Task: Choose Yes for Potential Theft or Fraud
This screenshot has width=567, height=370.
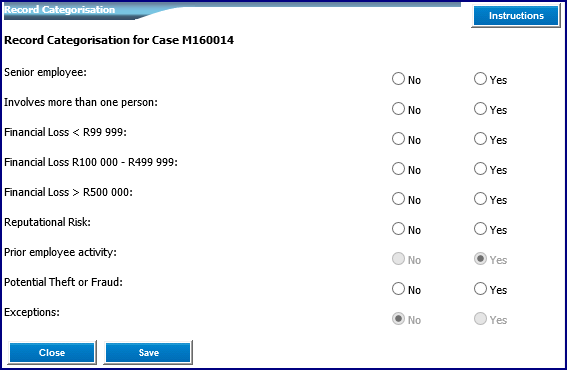Action: (x=480, y=289)
